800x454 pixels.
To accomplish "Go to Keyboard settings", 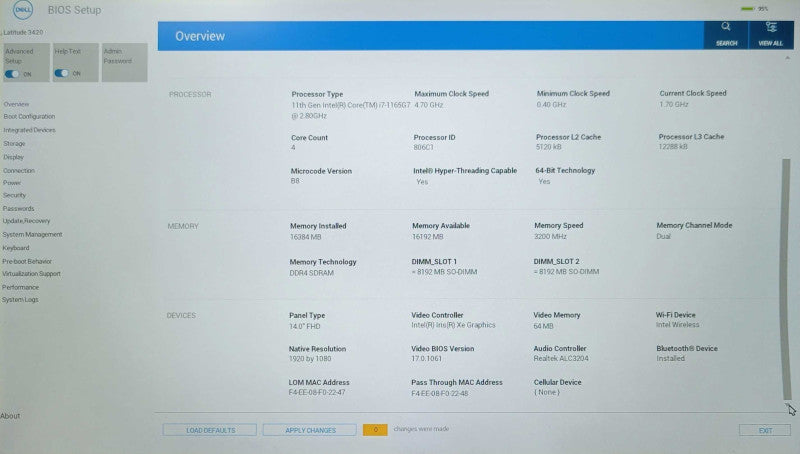I will pos(16,248).
